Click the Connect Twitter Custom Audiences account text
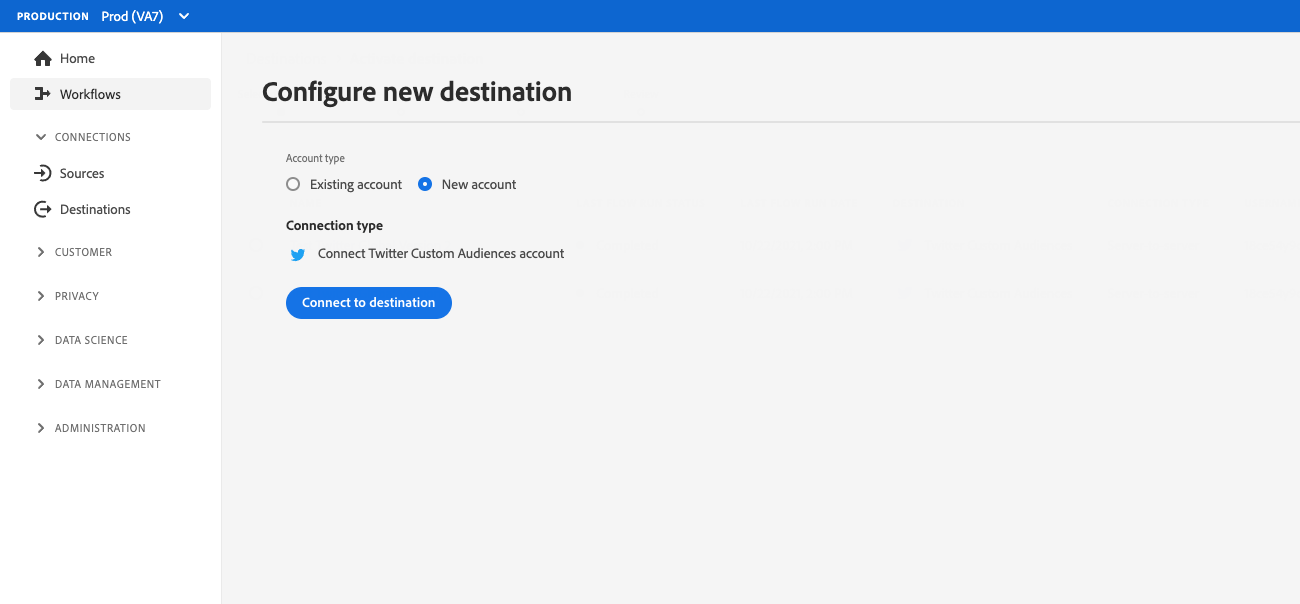 [x=441, y=254]
